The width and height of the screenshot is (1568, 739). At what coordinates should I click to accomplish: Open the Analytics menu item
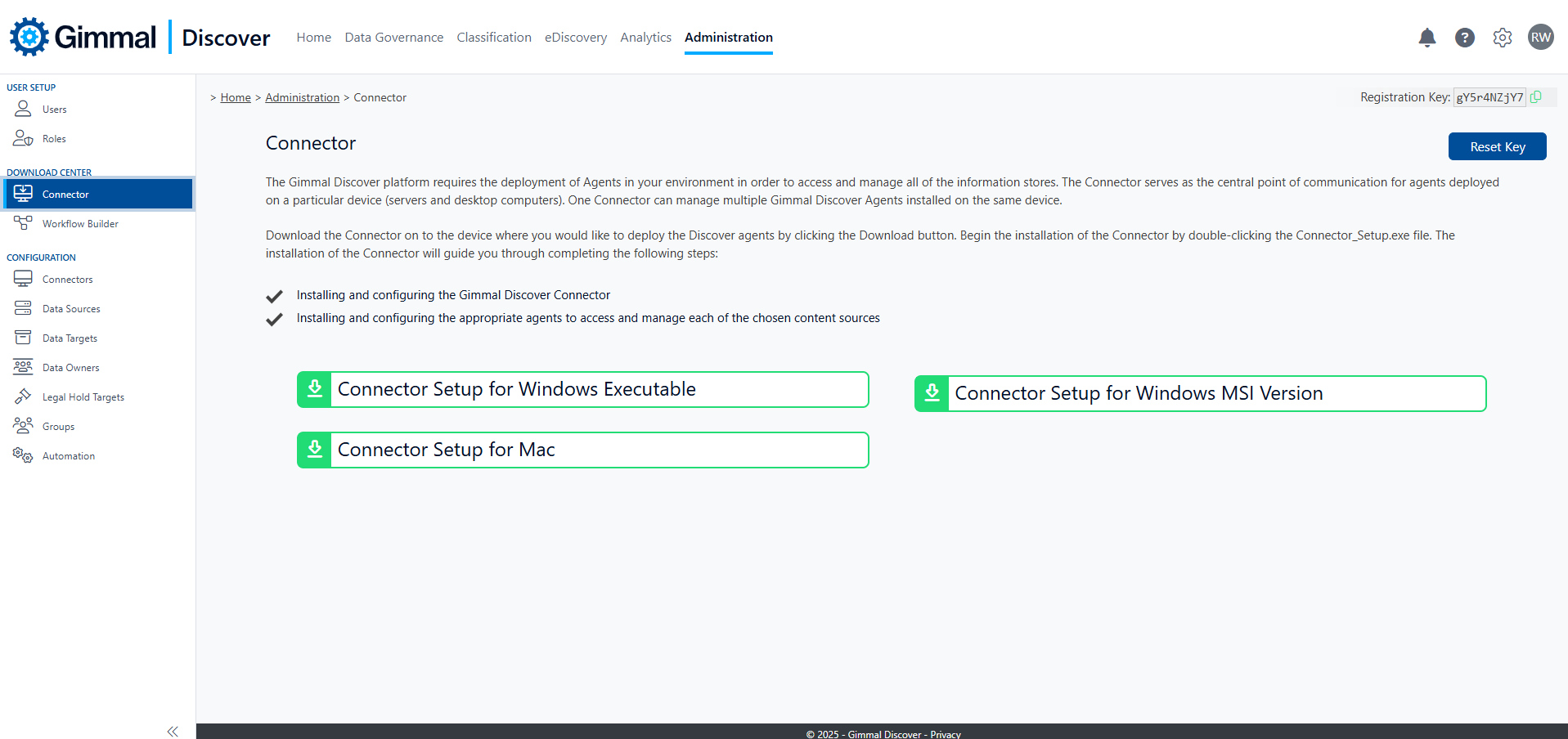[645, 38]
